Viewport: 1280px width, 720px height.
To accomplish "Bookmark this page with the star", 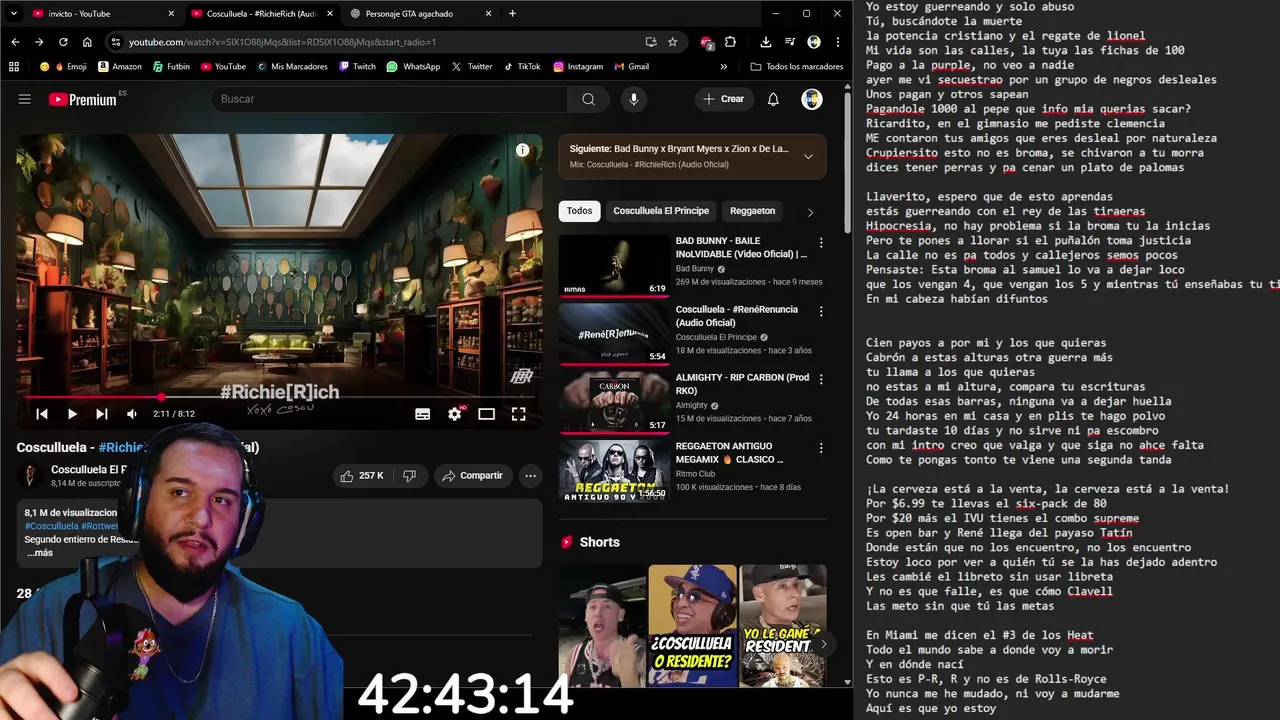I will (x=673, y=42).
